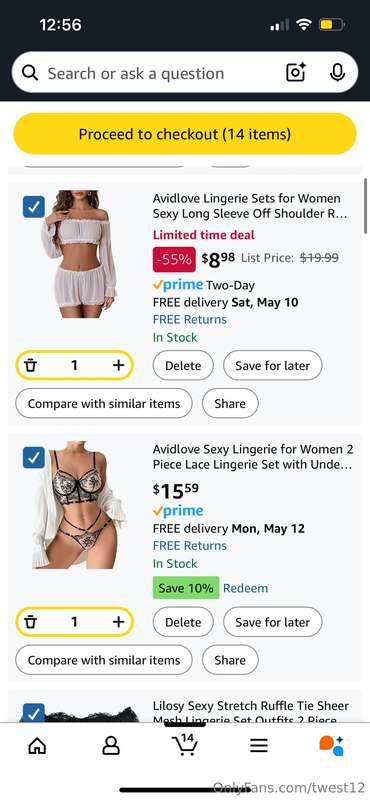Open FREE Returns link for $8.98 item
The image size is (370, 800).
tap(190, 319)
